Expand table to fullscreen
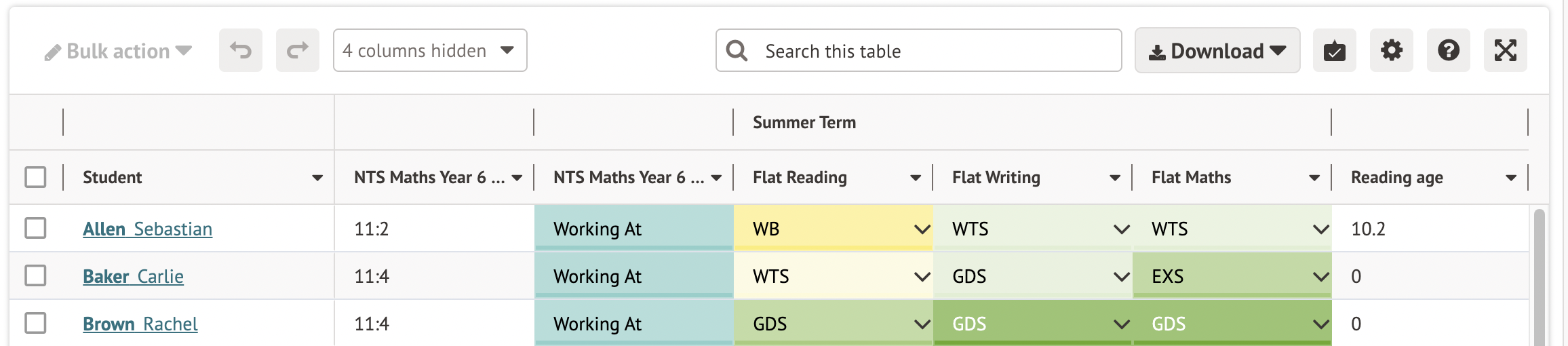1568x346 pixels. tap(1505, 50)
